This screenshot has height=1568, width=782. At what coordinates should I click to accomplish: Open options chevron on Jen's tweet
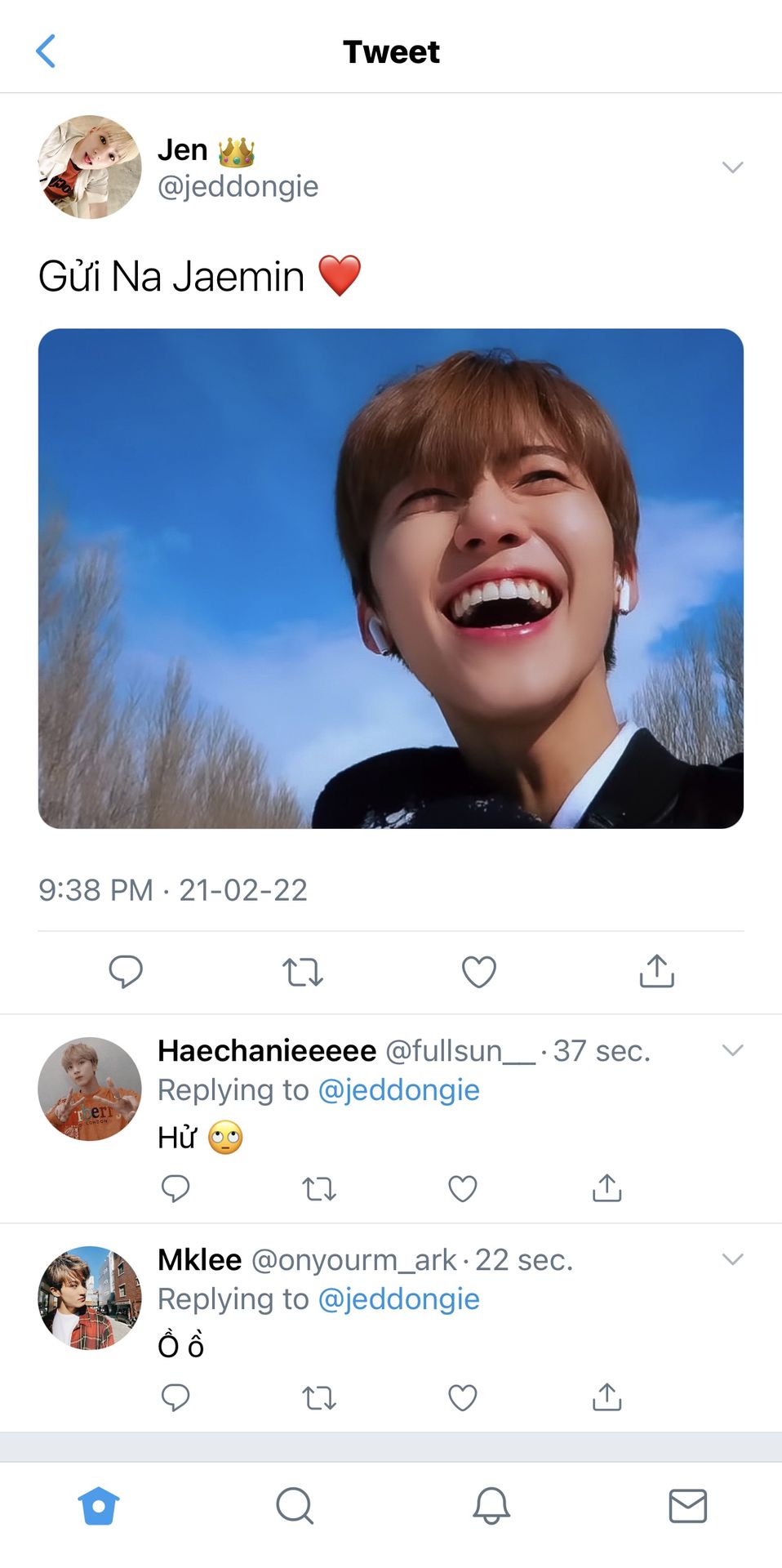click(732, 167)
